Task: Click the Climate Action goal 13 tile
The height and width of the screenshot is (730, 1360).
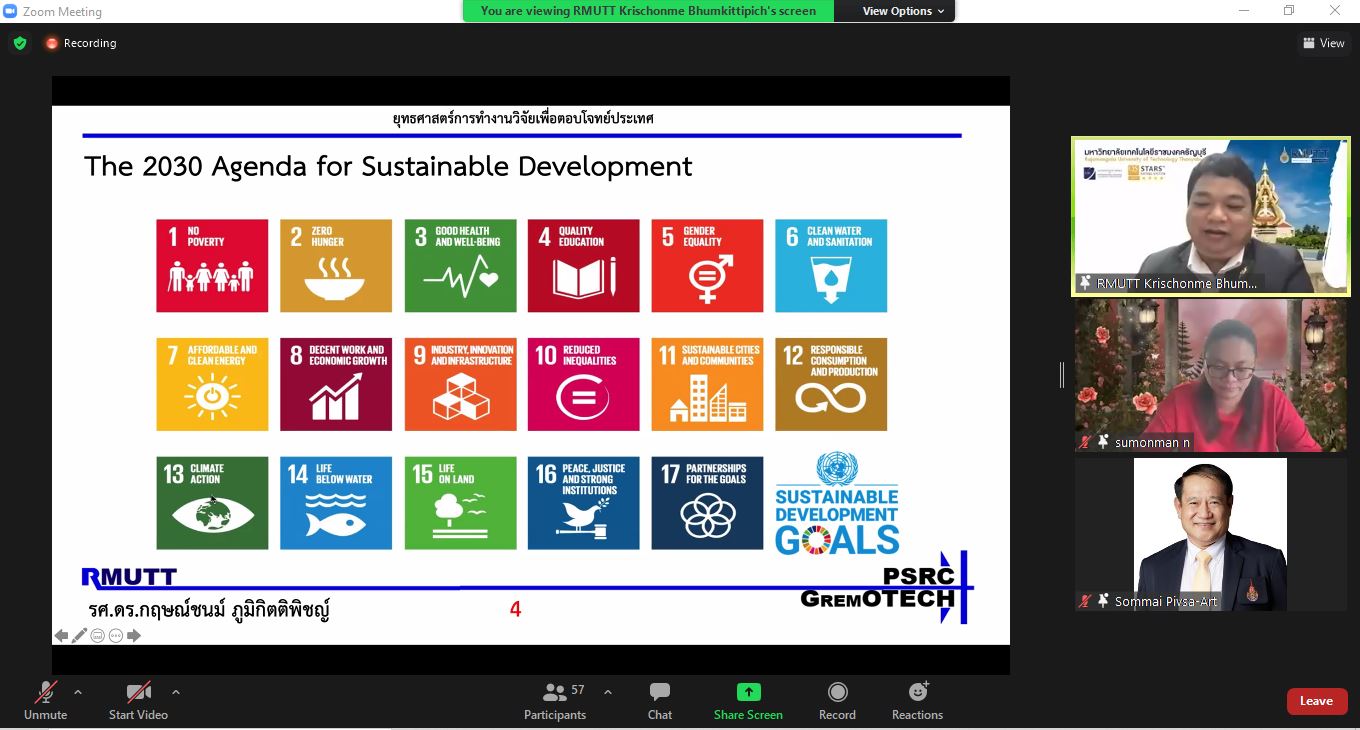Action: click(x=212, y=503)
